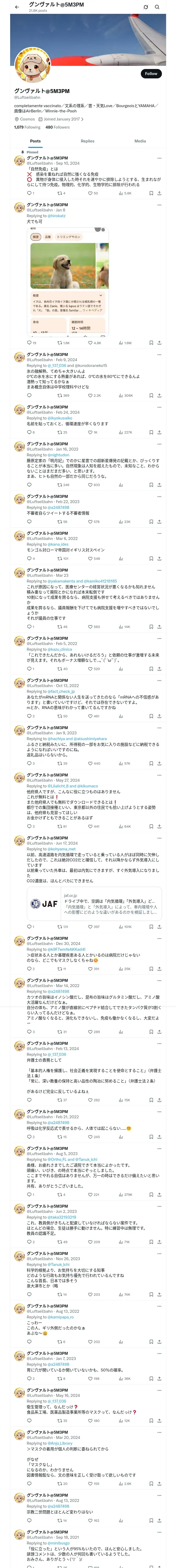View analytics of the Jan 8 dog post
Image resolution: width=176 pixels, height=1568 pixels.
(x=125, y=343)
